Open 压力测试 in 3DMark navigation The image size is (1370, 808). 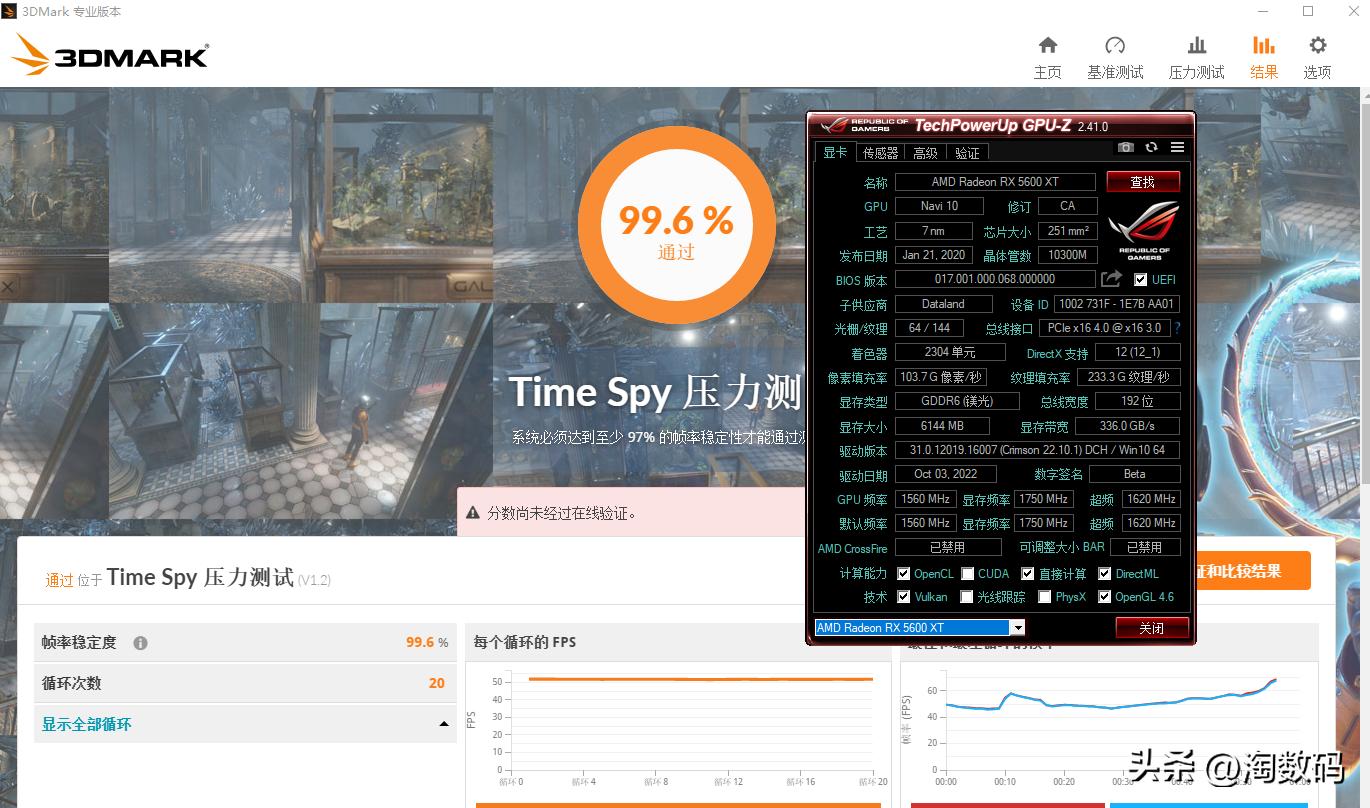point(1197,58)
